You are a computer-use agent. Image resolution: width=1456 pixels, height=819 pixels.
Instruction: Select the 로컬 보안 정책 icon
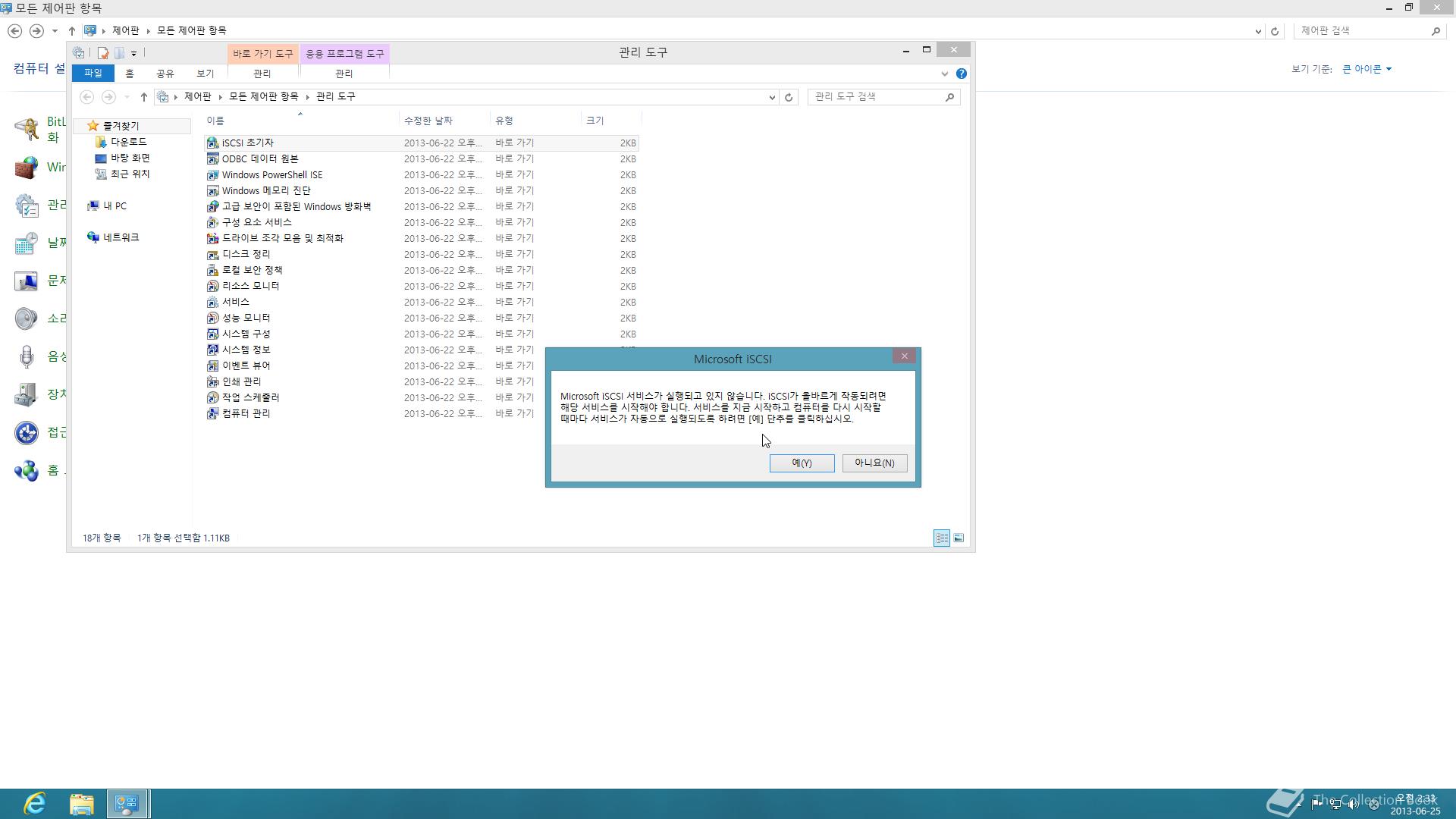(212, 270)
